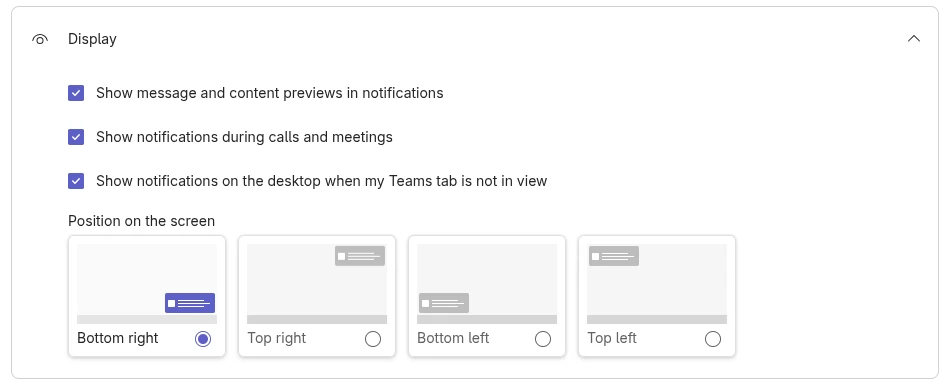Click the blue notification toast icon preview
945x385 pixels.
pyautogui.click(x=190, y=303)
